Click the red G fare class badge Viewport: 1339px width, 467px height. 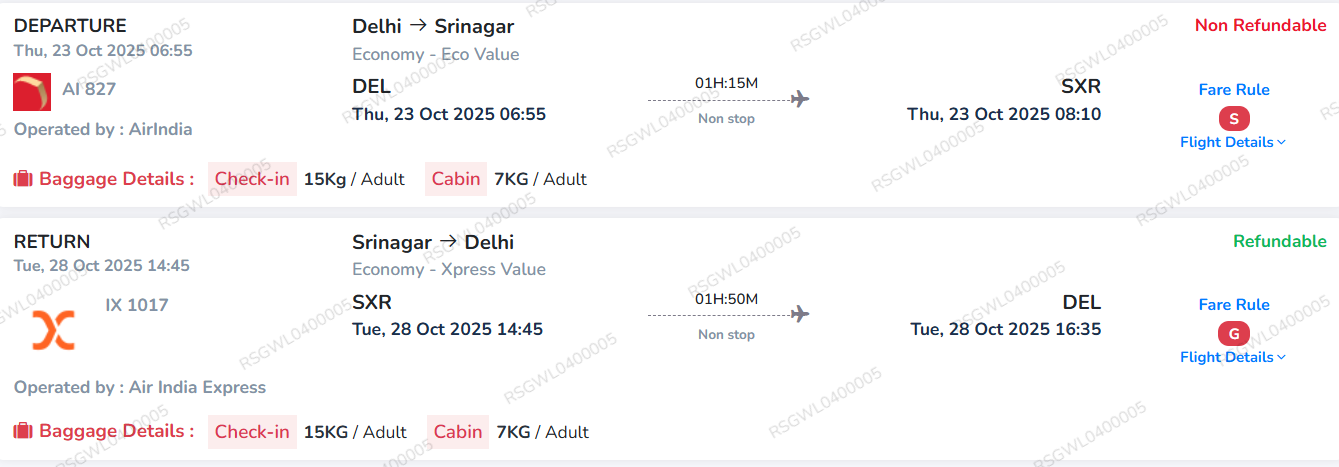click(1234, 334)
